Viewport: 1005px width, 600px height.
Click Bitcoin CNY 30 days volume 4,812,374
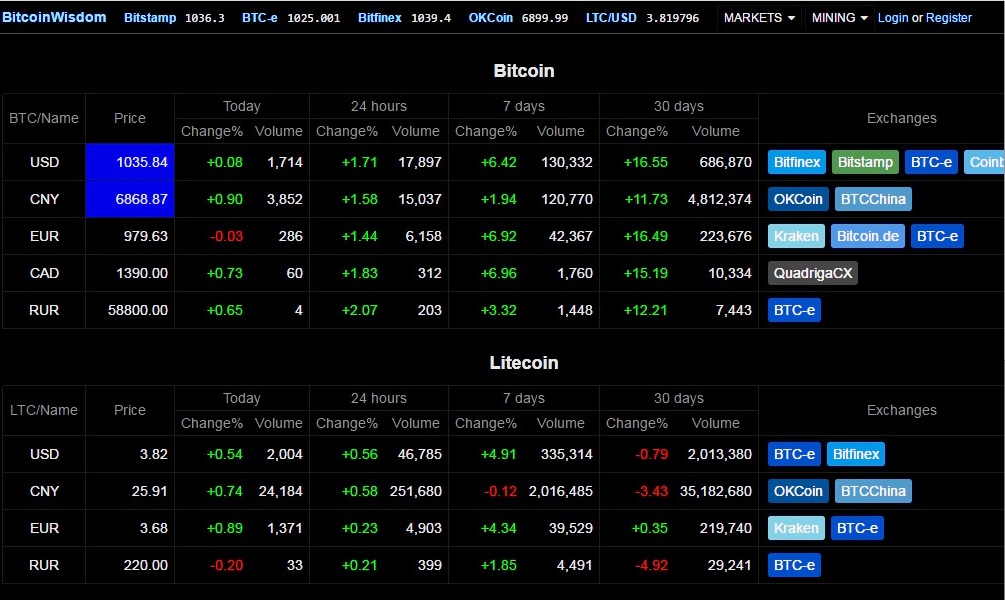(720, 199)
